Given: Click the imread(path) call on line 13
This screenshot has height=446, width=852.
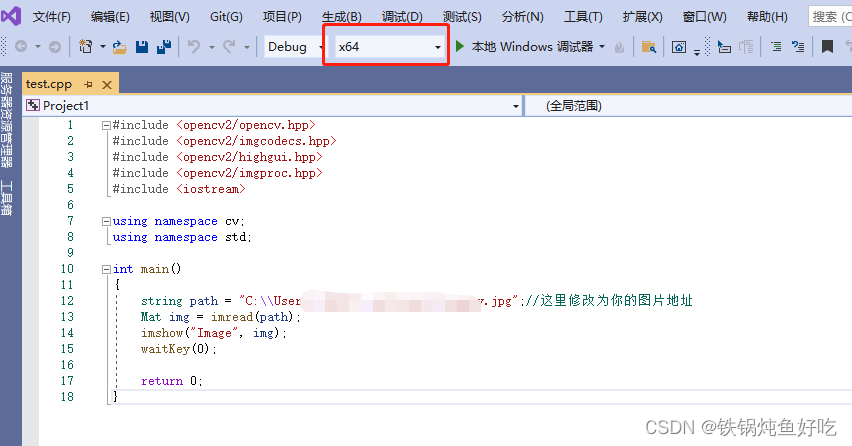Looking at the screenshot, I should coord(252,317).
